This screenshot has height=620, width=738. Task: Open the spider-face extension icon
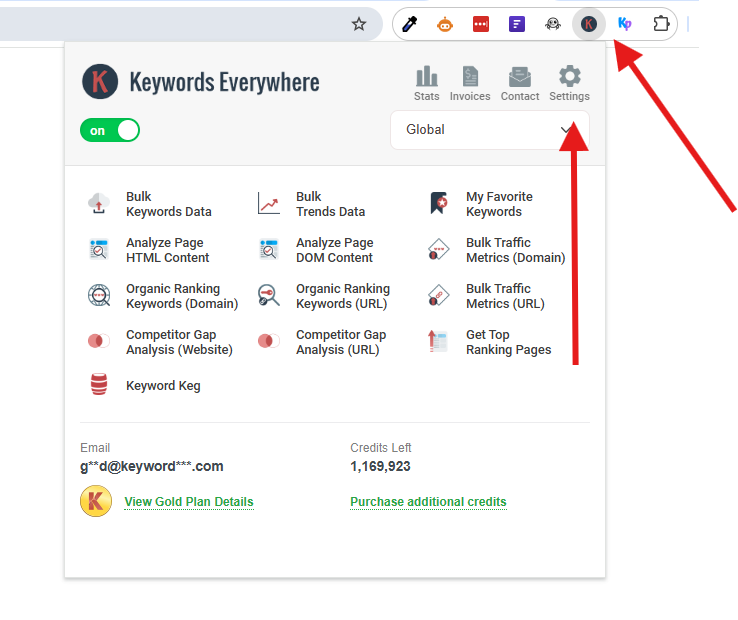[553, 24]
